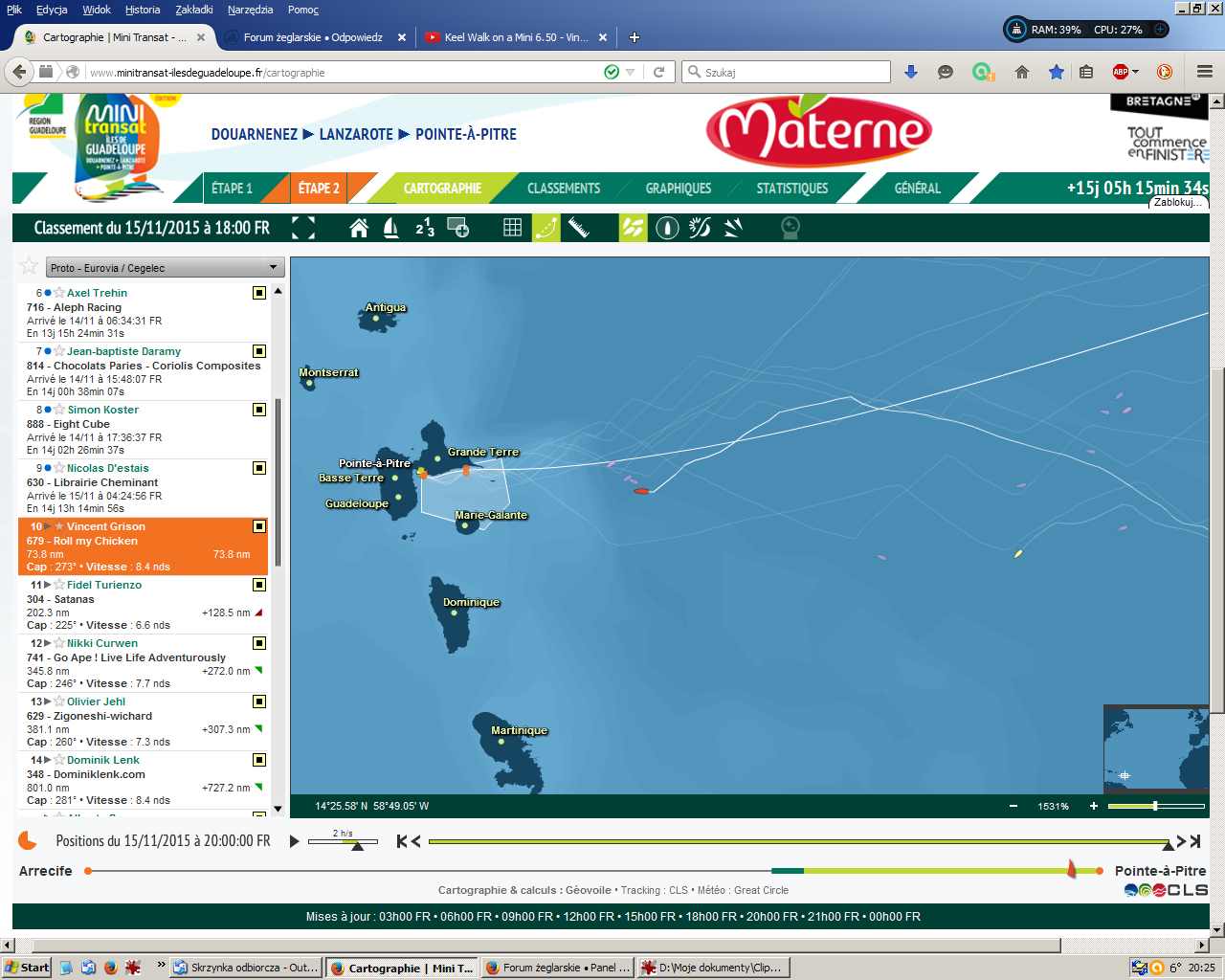Open Olivier Jehl skipper link
The width and height of the screenshot is (1225, 980).
[x=96, y=702]
